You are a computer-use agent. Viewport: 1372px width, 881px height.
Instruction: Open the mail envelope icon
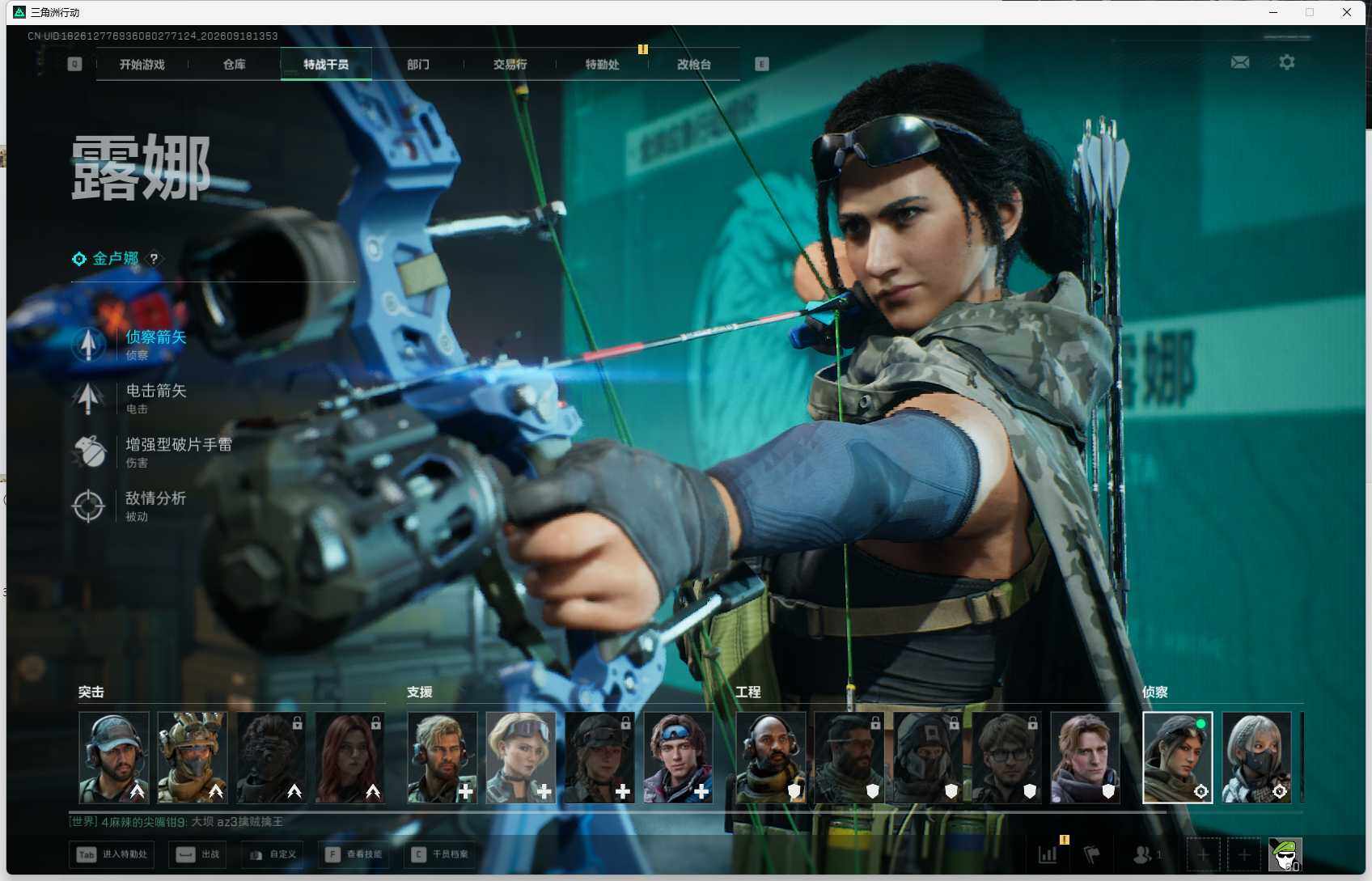coord(1239,62)
